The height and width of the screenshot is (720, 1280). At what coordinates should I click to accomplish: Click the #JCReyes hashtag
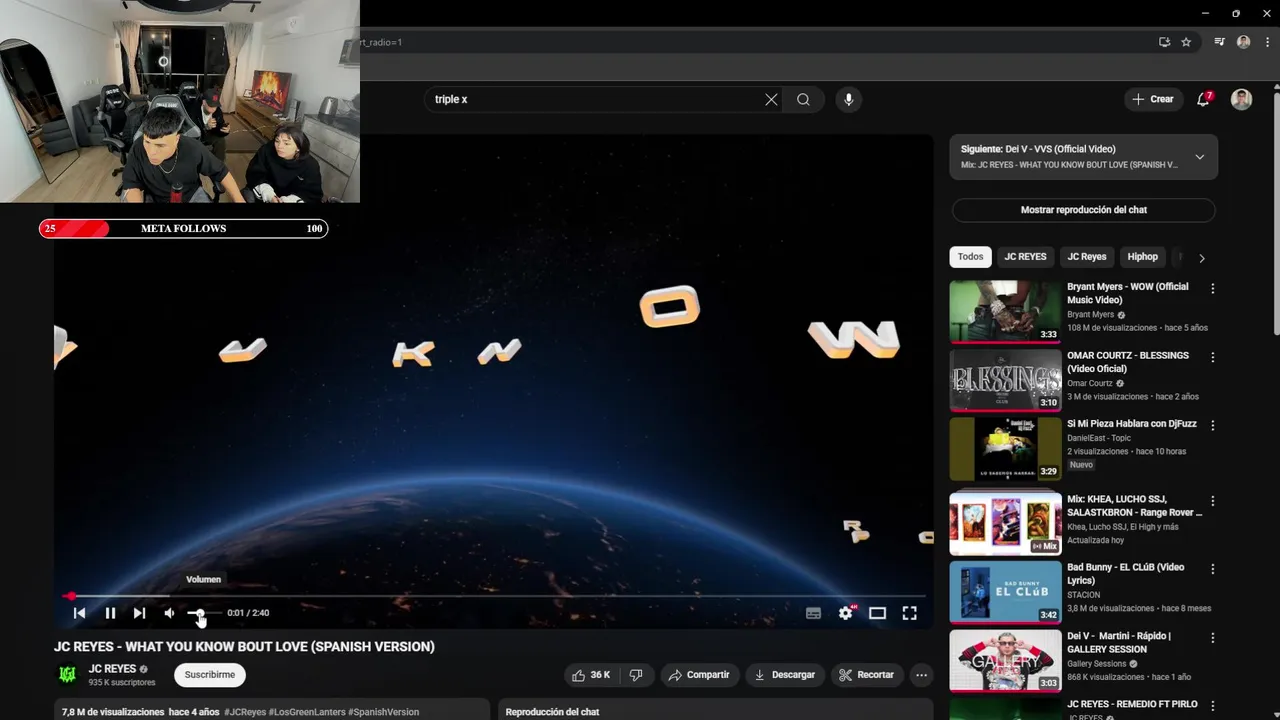click(245, 712)
